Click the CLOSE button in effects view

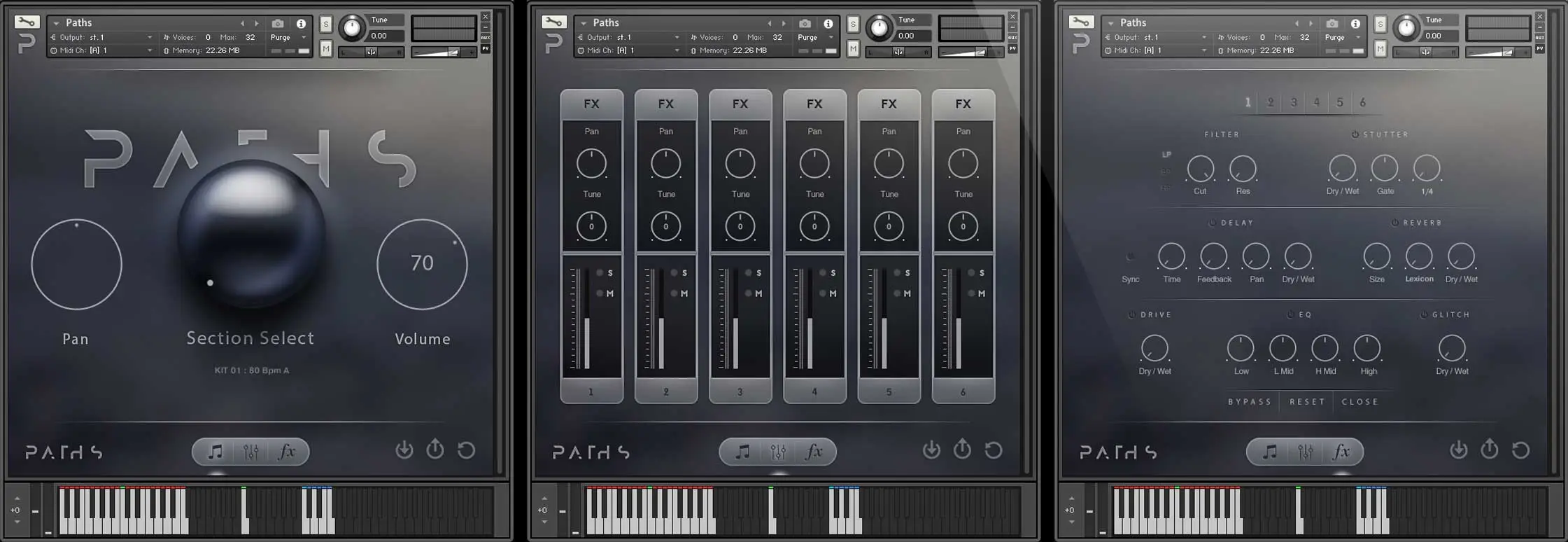tap(1359, 402)
